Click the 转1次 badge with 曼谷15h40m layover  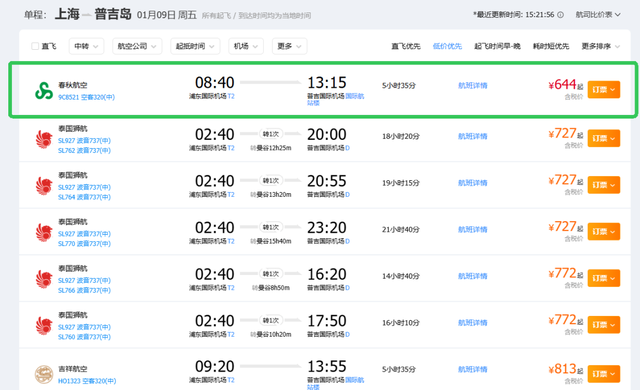coord(271,227)
